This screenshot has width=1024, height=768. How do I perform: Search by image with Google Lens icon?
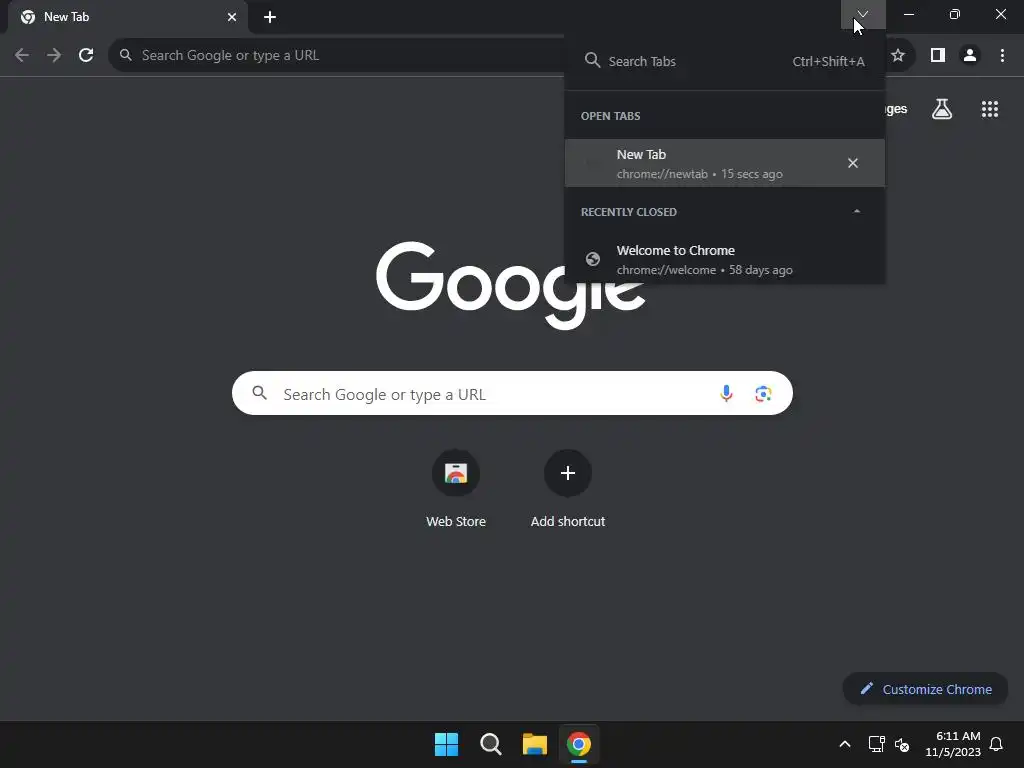click(x=763, y=393)
